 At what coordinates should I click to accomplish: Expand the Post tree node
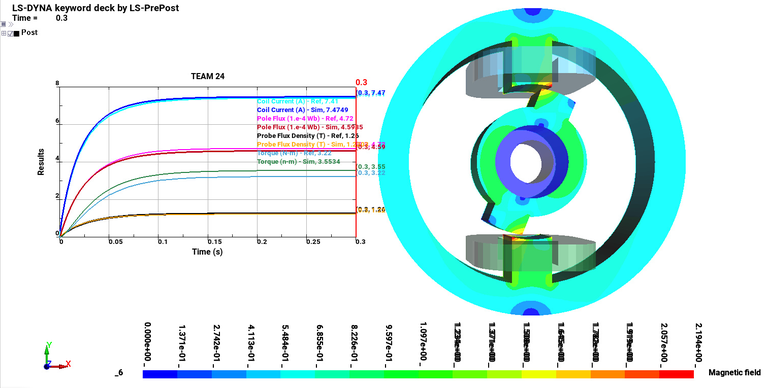[3, 33]
